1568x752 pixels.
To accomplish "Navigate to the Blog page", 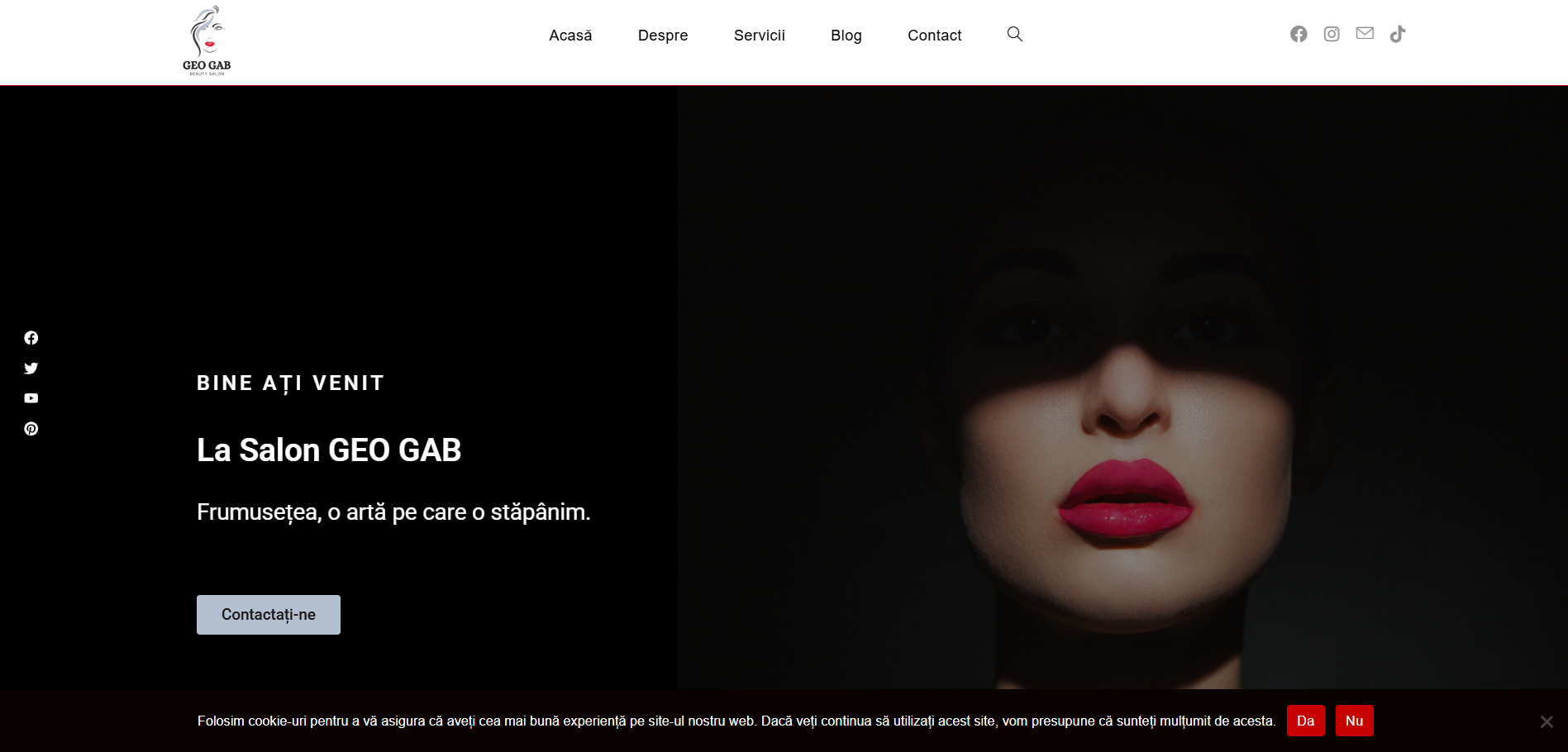I will pyautogui.click(x=846, y=36).
